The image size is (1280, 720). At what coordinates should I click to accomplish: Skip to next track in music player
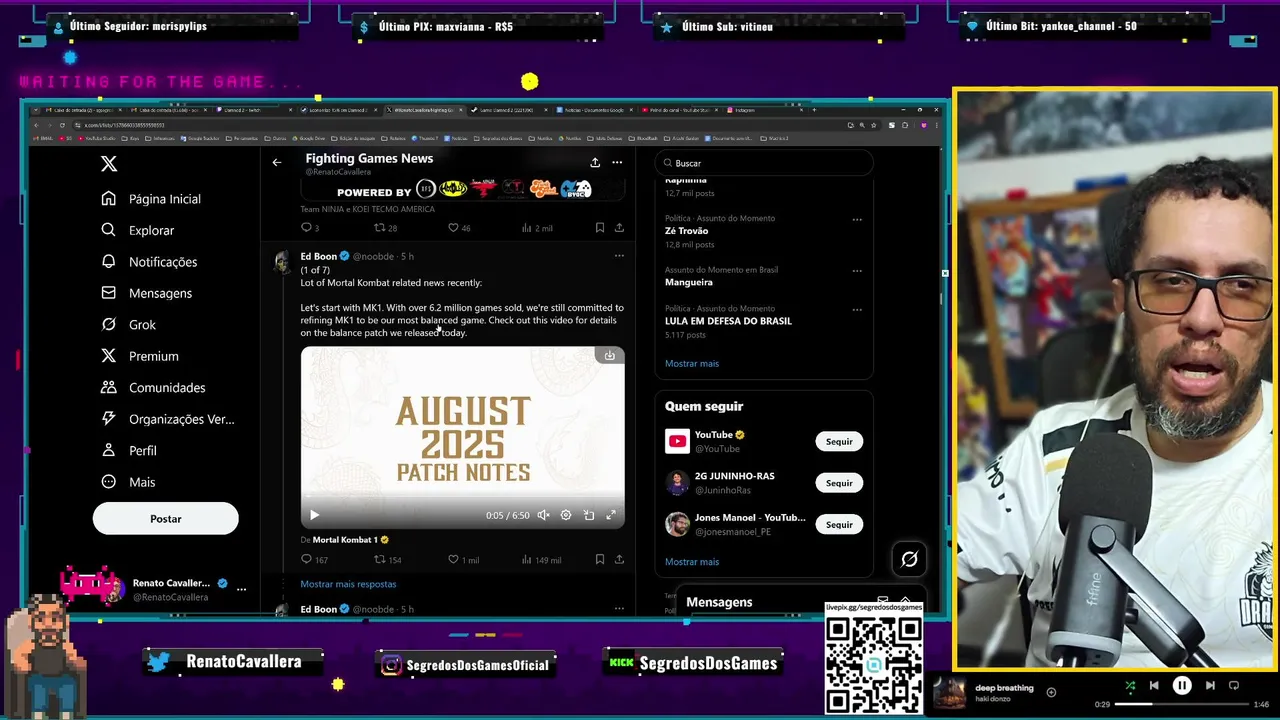click(x=1210, y=686)
